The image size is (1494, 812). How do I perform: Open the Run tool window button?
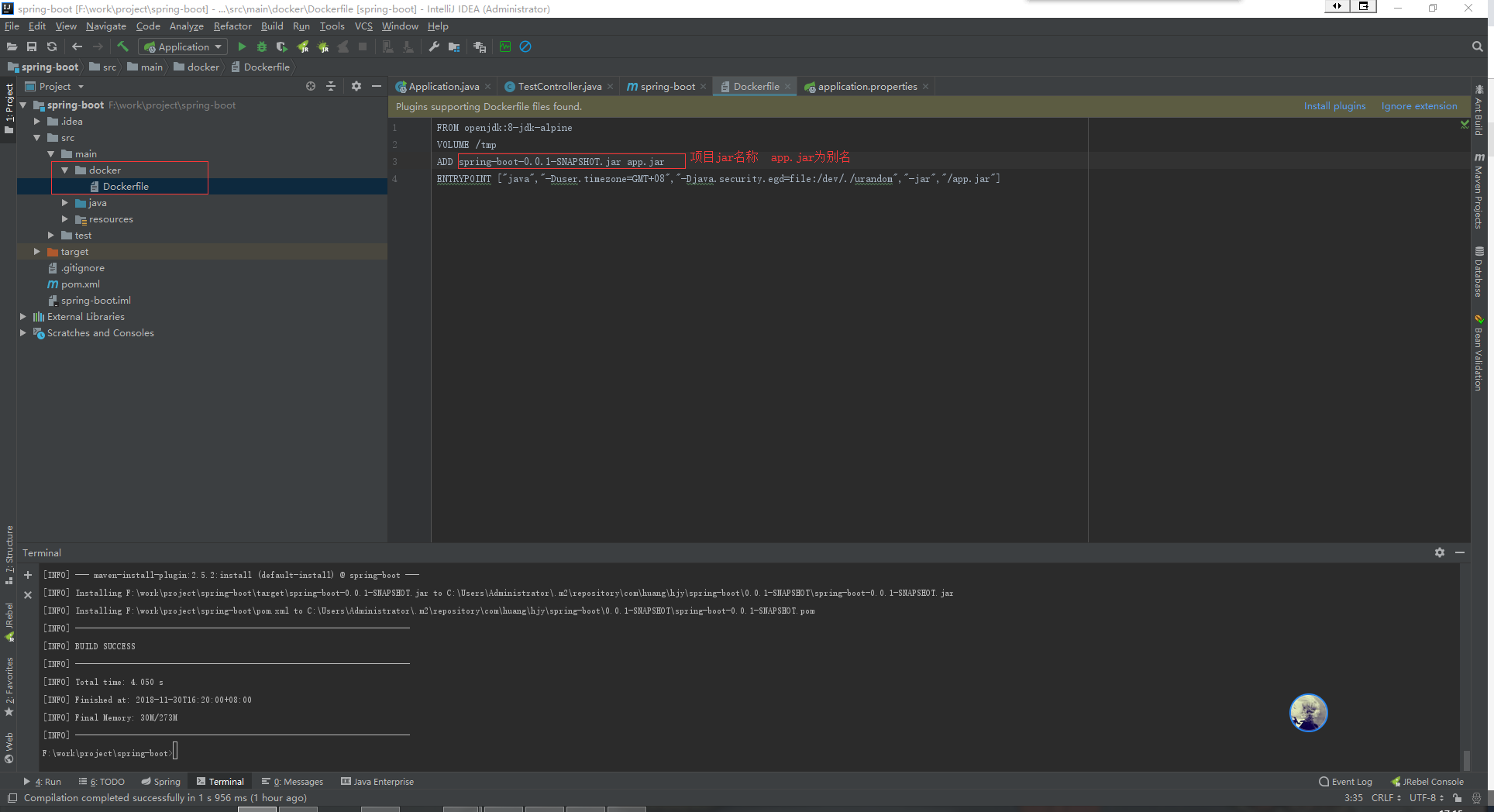(42, 782)
